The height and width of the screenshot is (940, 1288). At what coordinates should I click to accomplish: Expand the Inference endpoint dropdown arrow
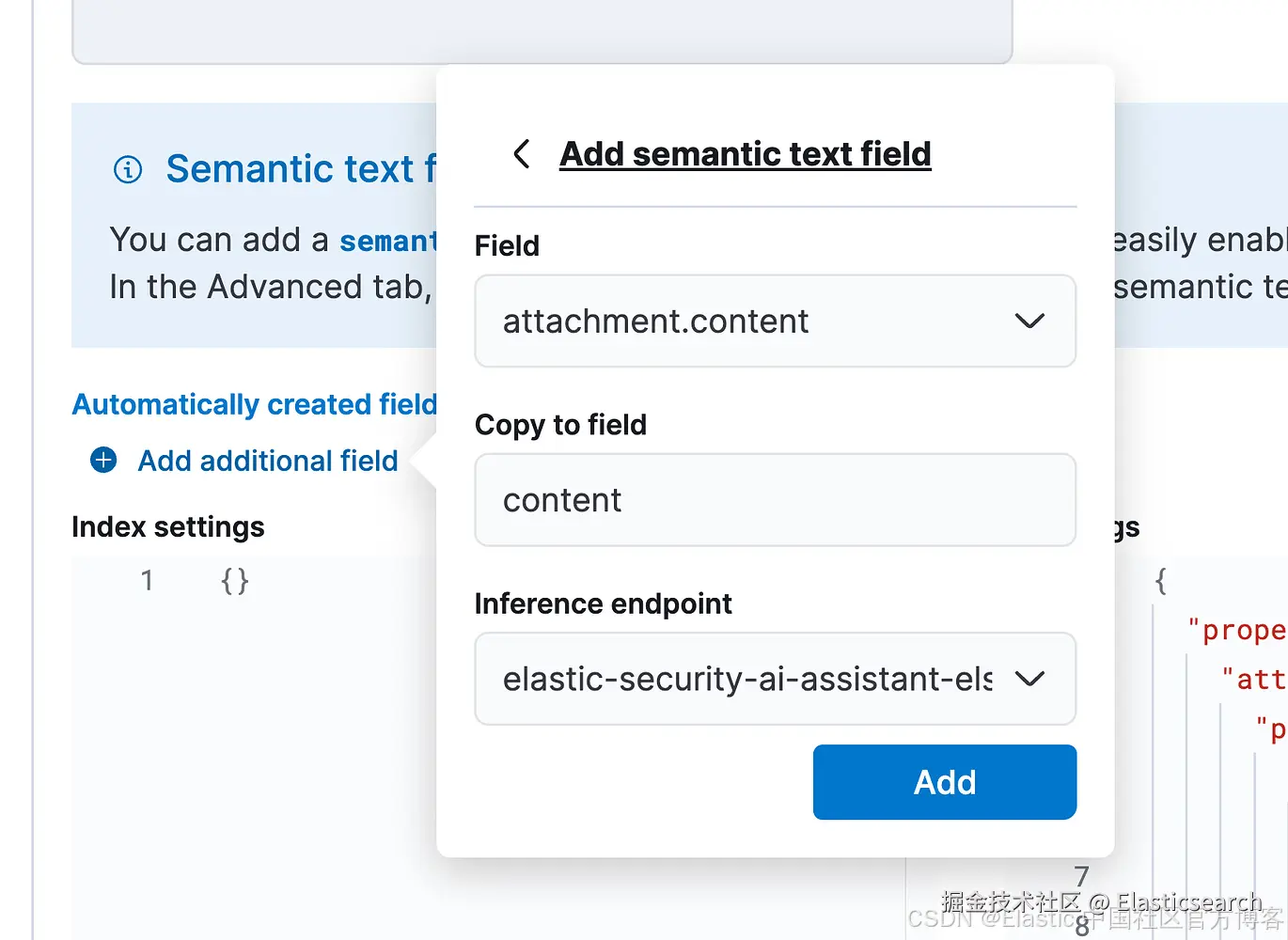[1029, 679]
